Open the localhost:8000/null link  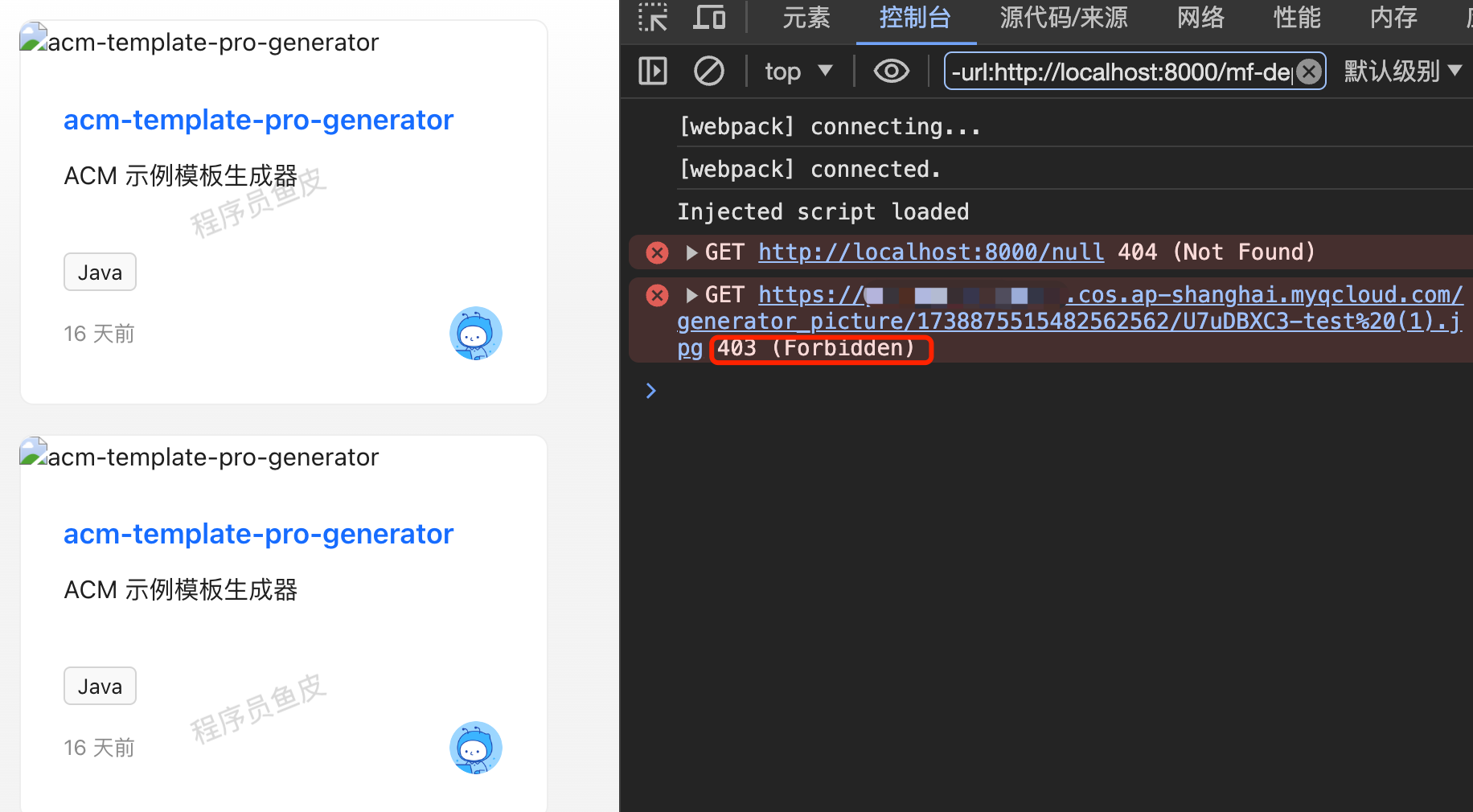[x=930, y=252]
